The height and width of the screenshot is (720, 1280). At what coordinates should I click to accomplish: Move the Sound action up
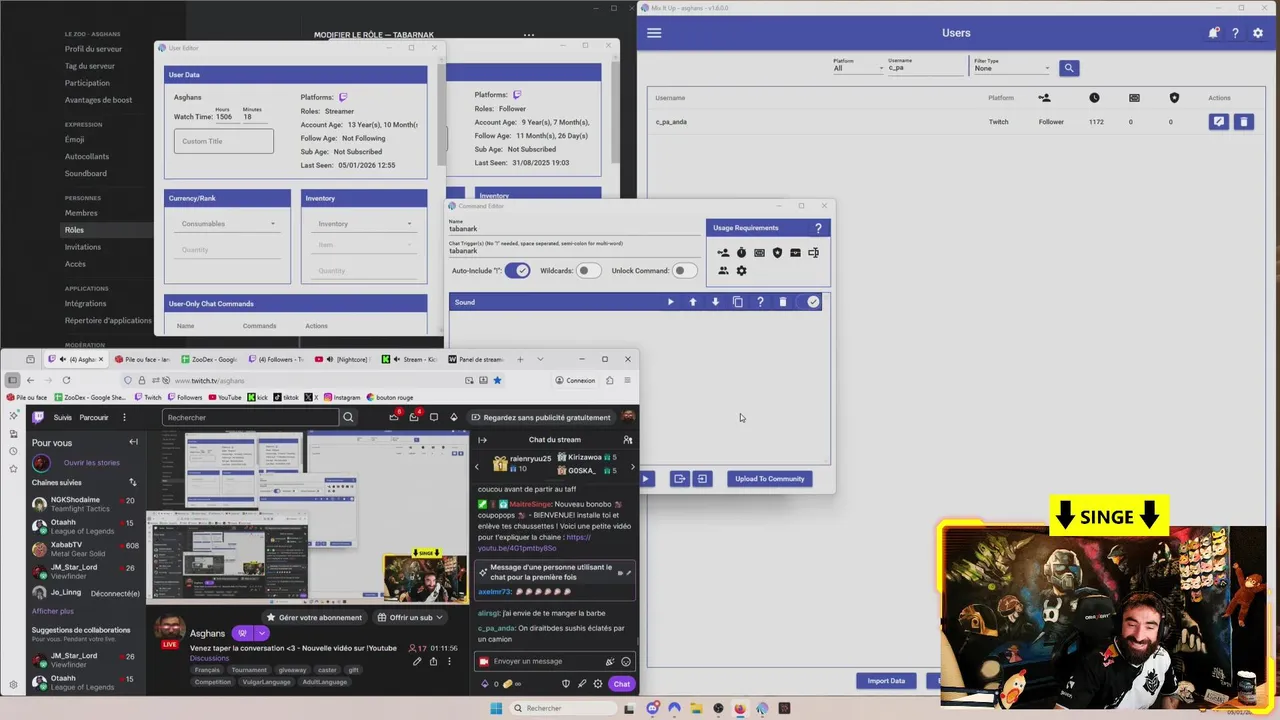tap(692, 302)
